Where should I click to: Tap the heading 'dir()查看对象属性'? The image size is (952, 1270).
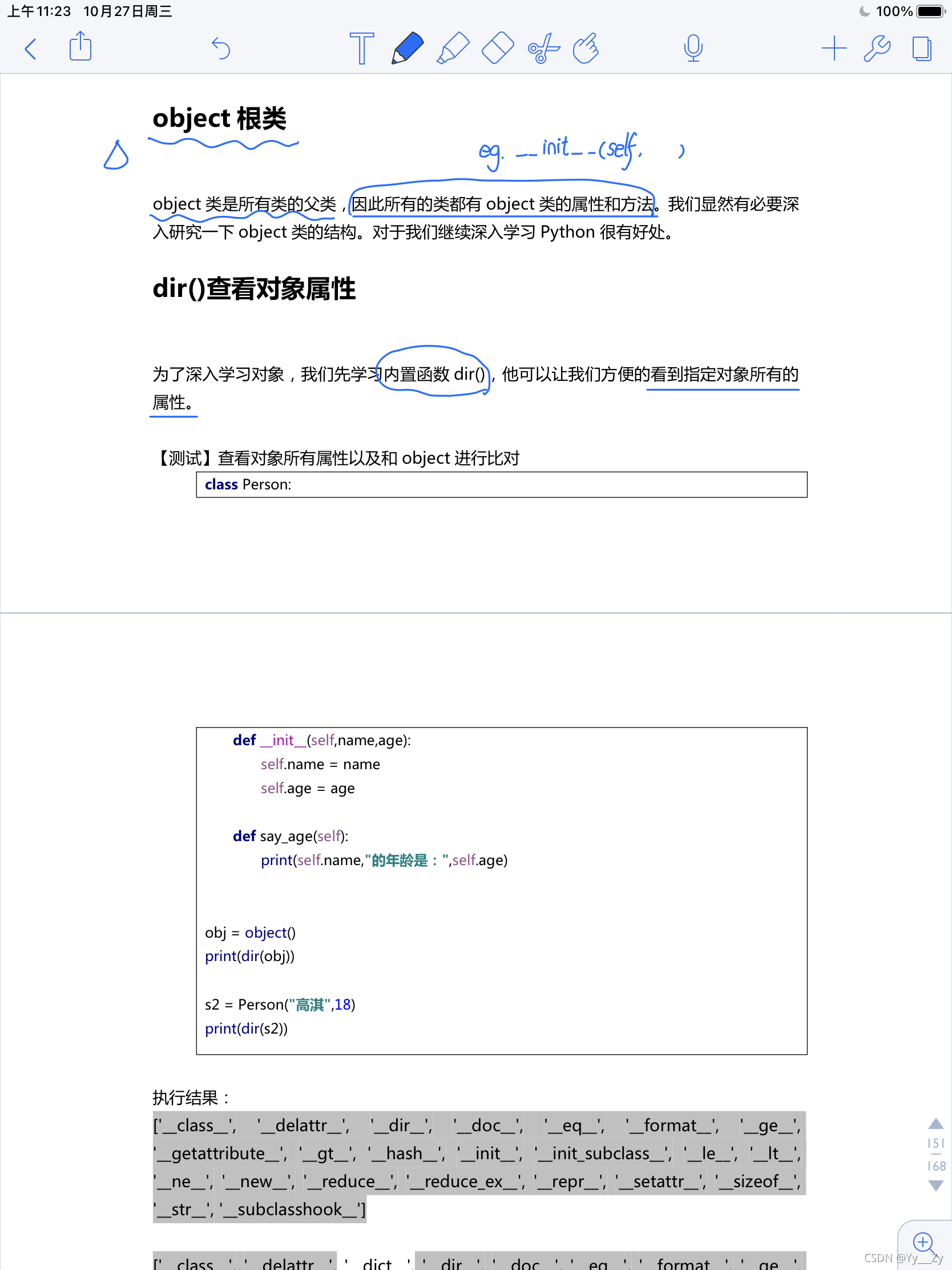(x=253, y=288)
